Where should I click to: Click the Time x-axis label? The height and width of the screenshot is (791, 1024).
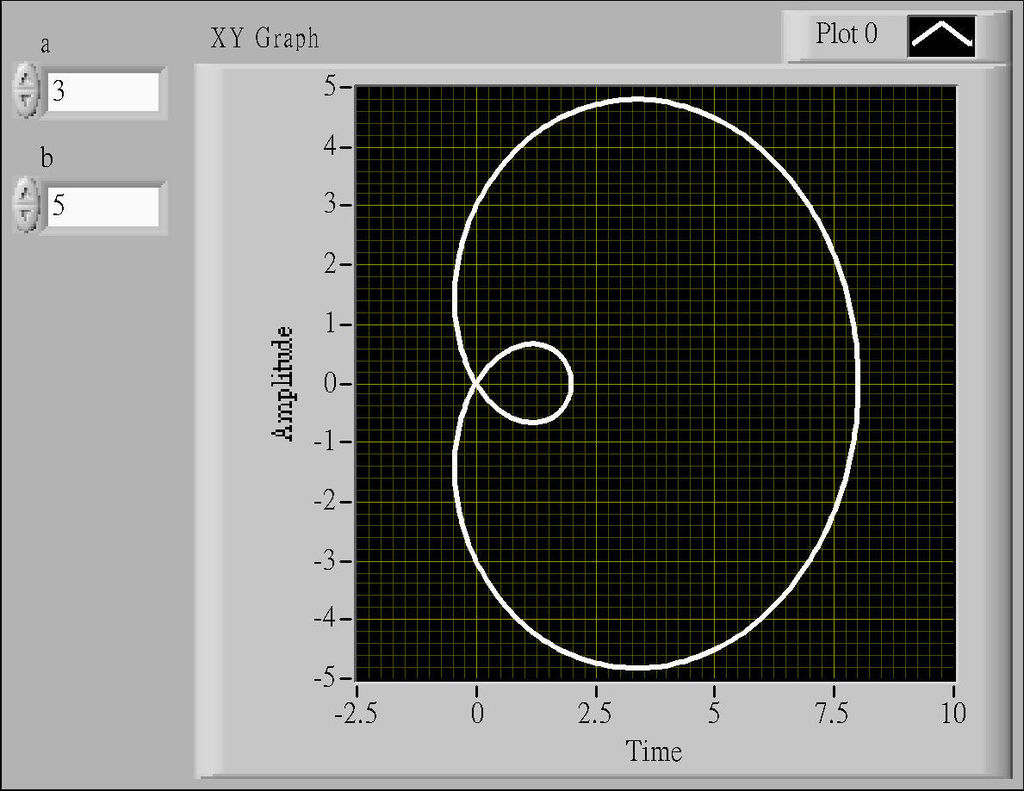[x=654, y=751]
